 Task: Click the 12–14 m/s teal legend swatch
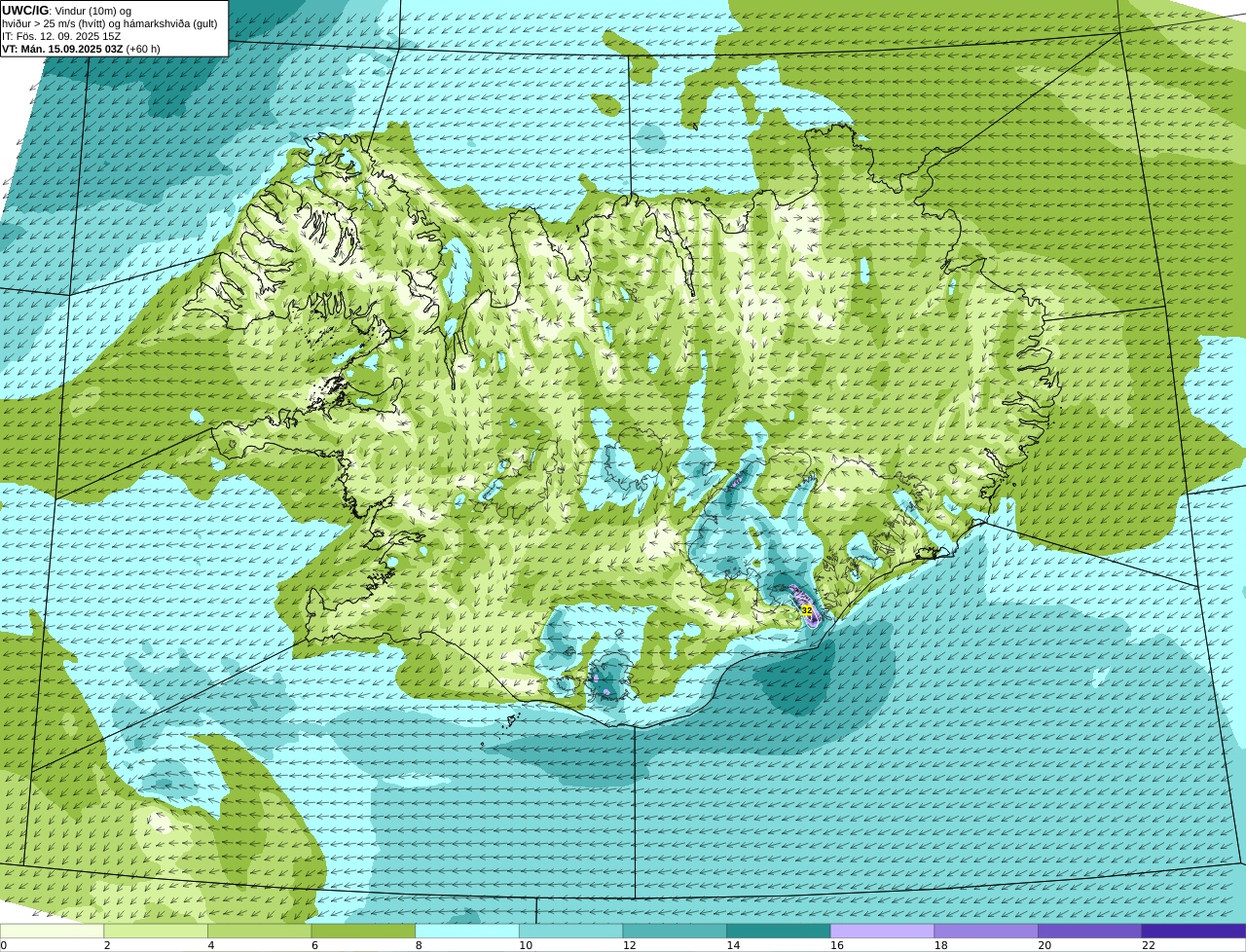[675, 931]
